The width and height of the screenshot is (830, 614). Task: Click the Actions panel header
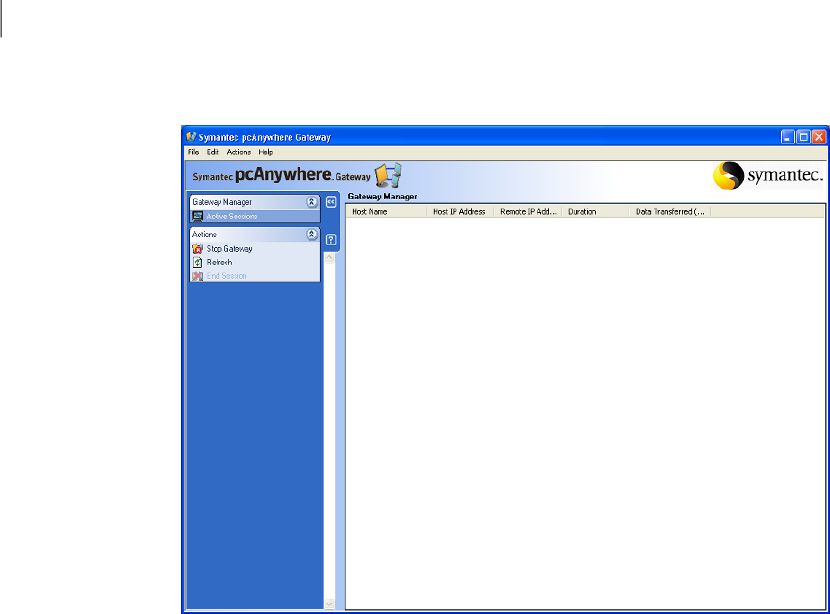[255, 234]
